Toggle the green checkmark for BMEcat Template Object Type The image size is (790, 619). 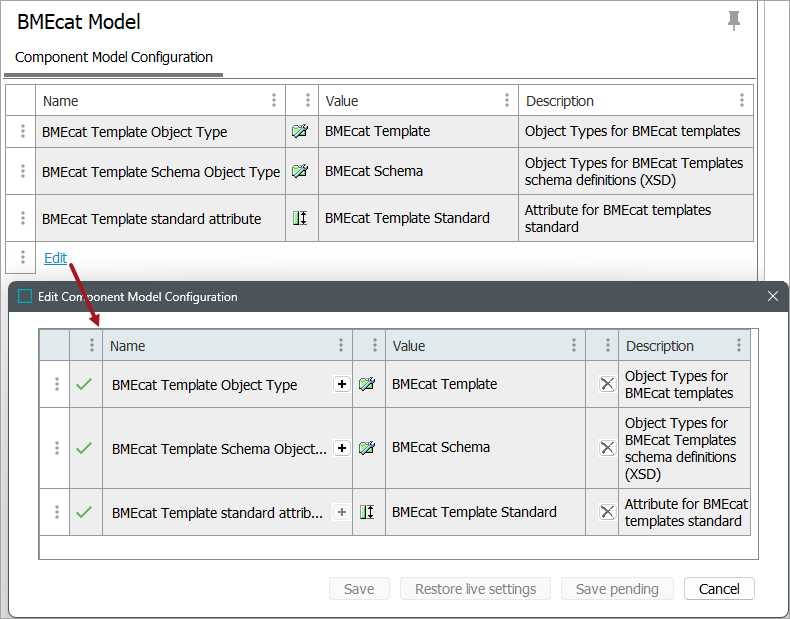point(85,384)
